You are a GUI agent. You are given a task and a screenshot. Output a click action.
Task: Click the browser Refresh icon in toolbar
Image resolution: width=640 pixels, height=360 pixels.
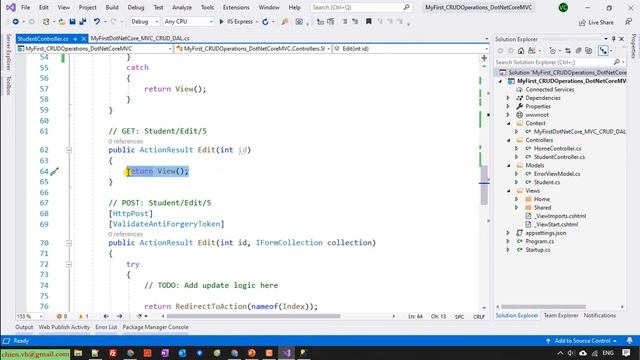(265, 22)
